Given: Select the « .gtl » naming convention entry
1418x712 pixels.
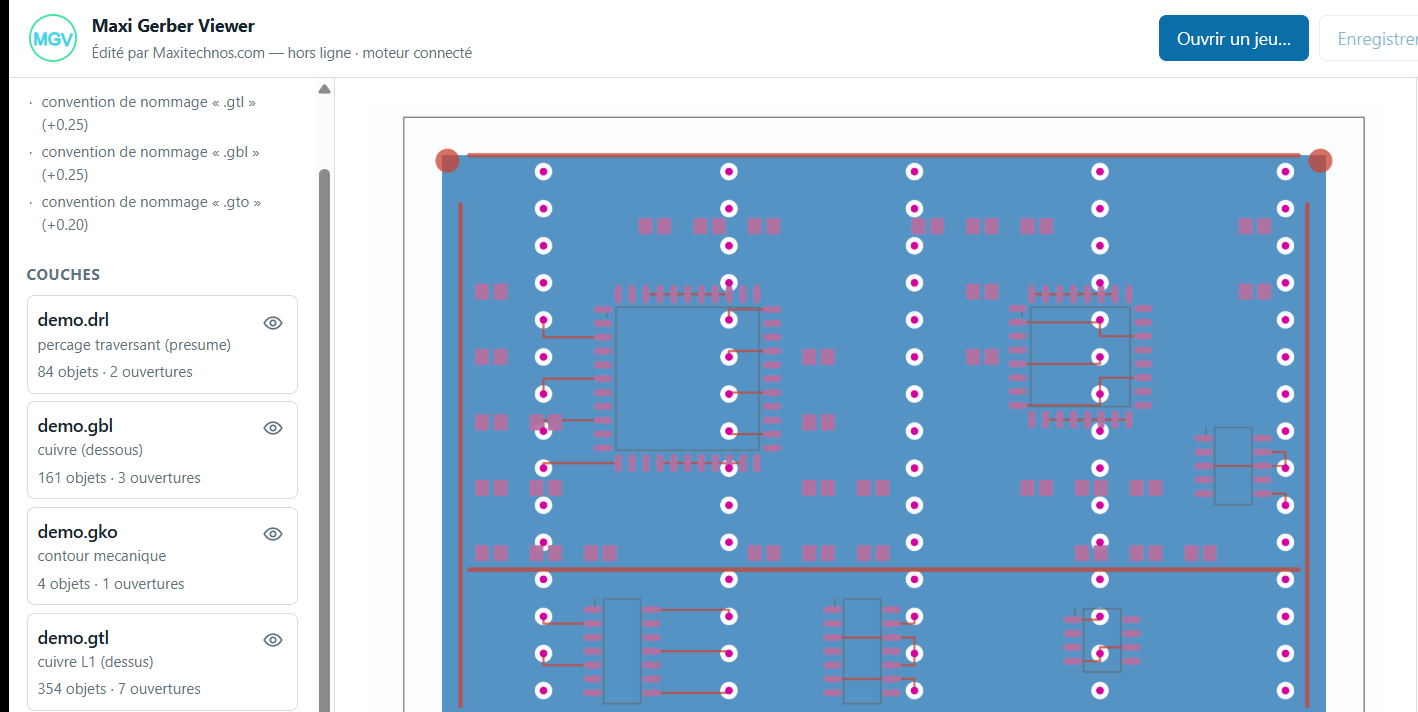Looking at the screenshot, I should click(149, 113).
